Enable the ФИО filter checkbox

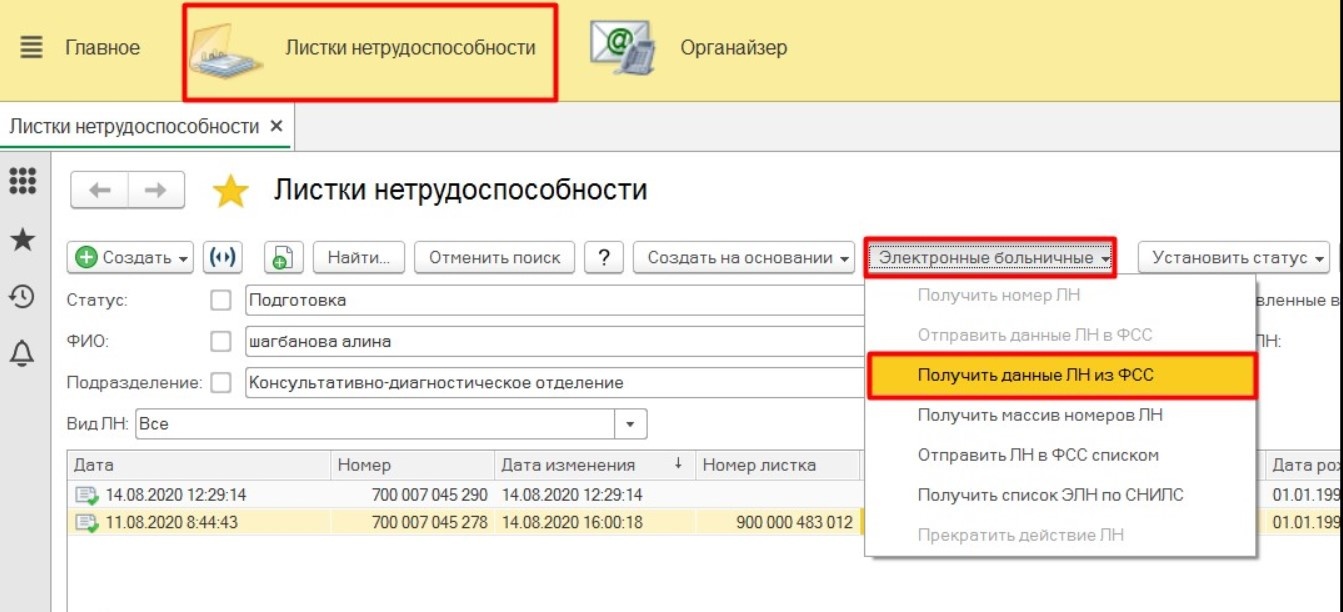point(221,342)
